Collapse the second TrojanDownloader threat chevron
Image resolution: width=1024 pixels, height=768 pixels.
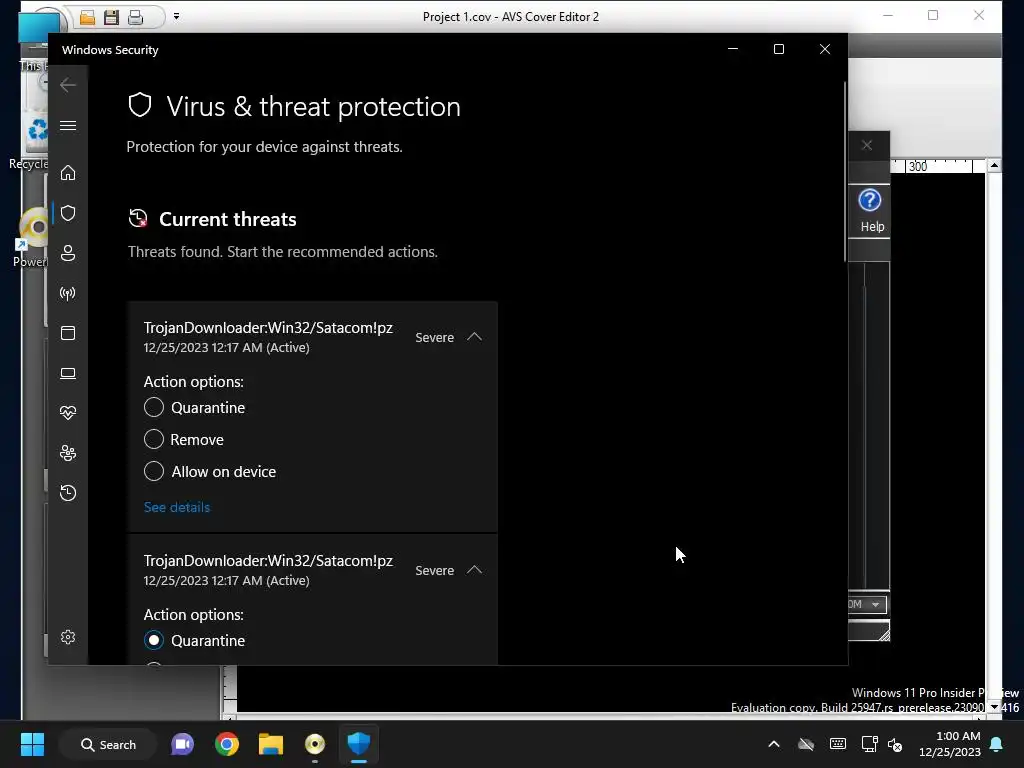click(475, 570)
